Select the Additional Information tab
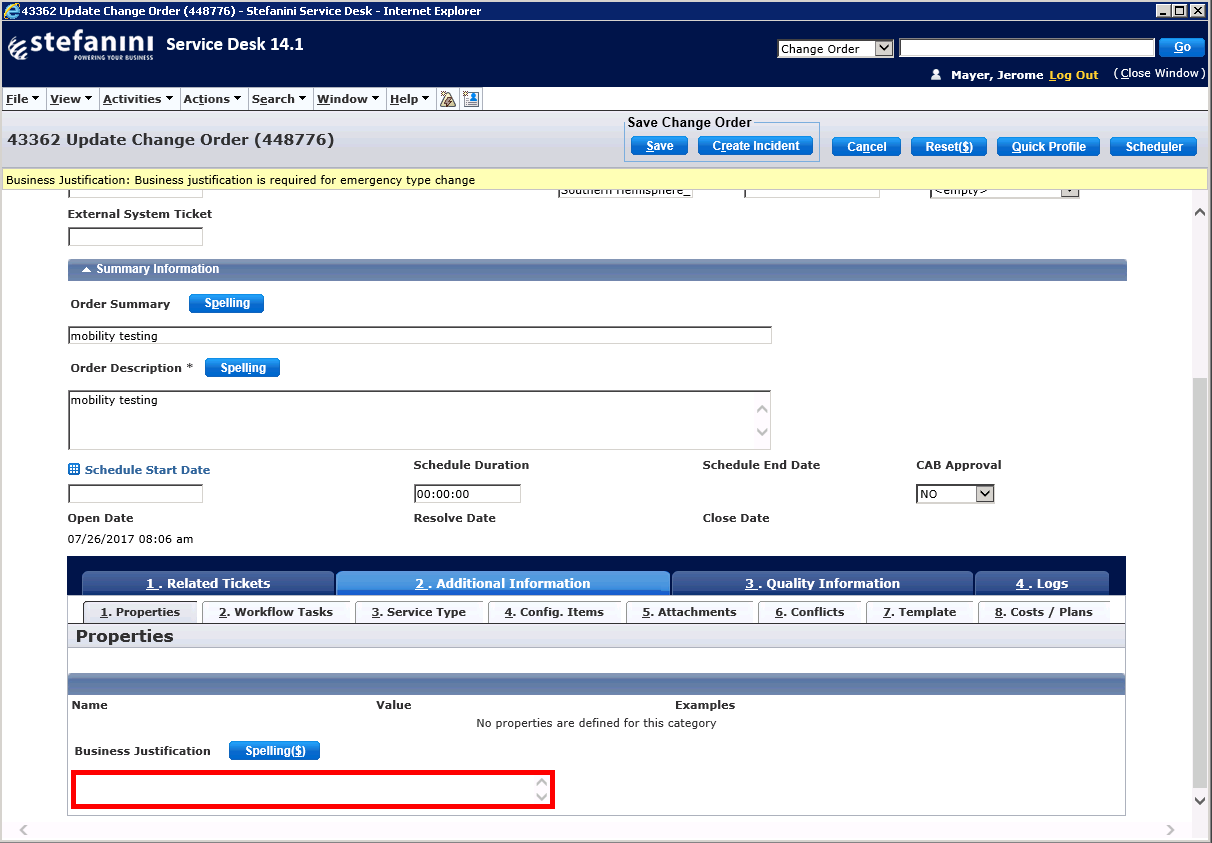 [503, 583]
